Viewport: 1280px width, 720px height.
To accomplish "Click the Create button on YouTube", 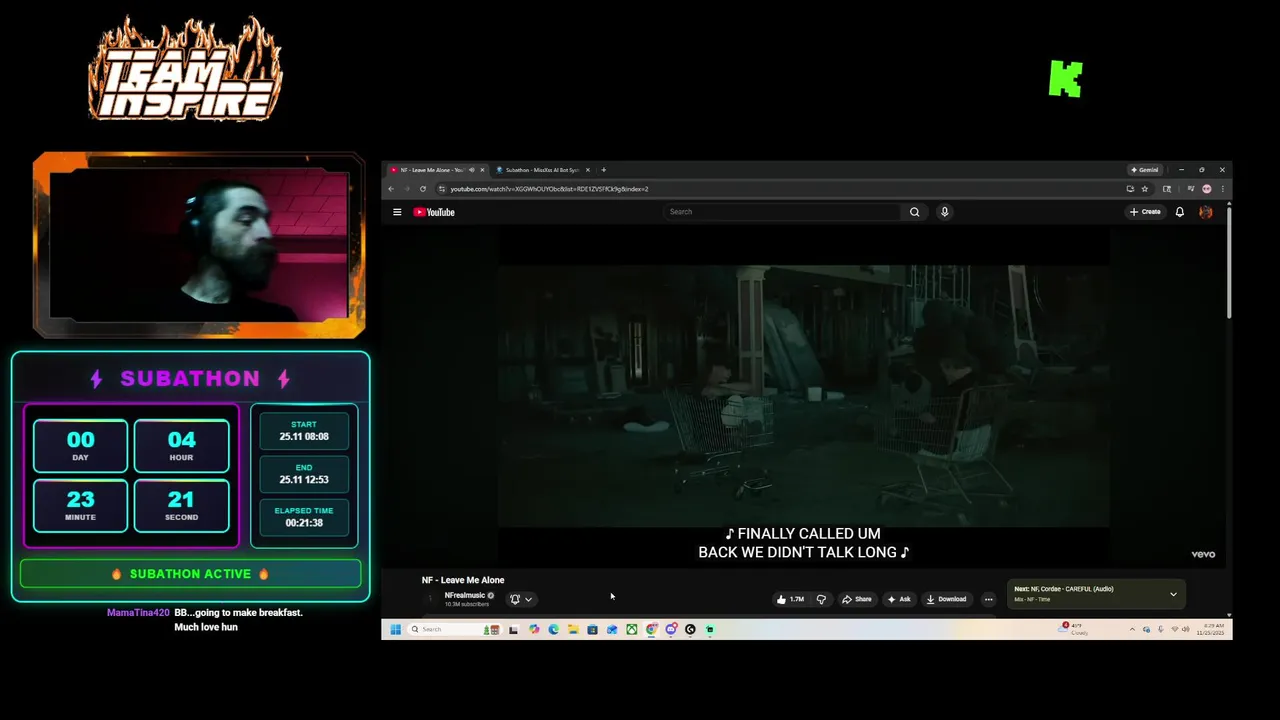I will point(1145,212).
